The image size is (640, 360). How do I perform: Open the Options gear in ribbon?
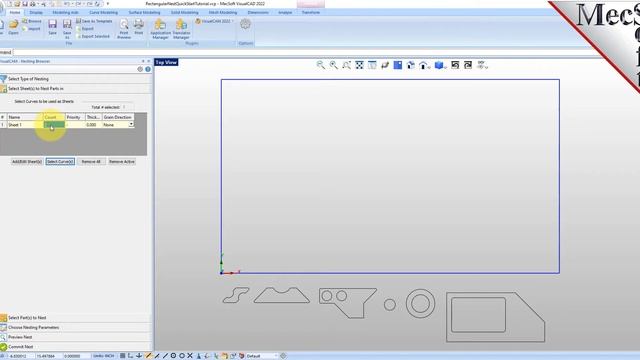click(x=245, y=24)
